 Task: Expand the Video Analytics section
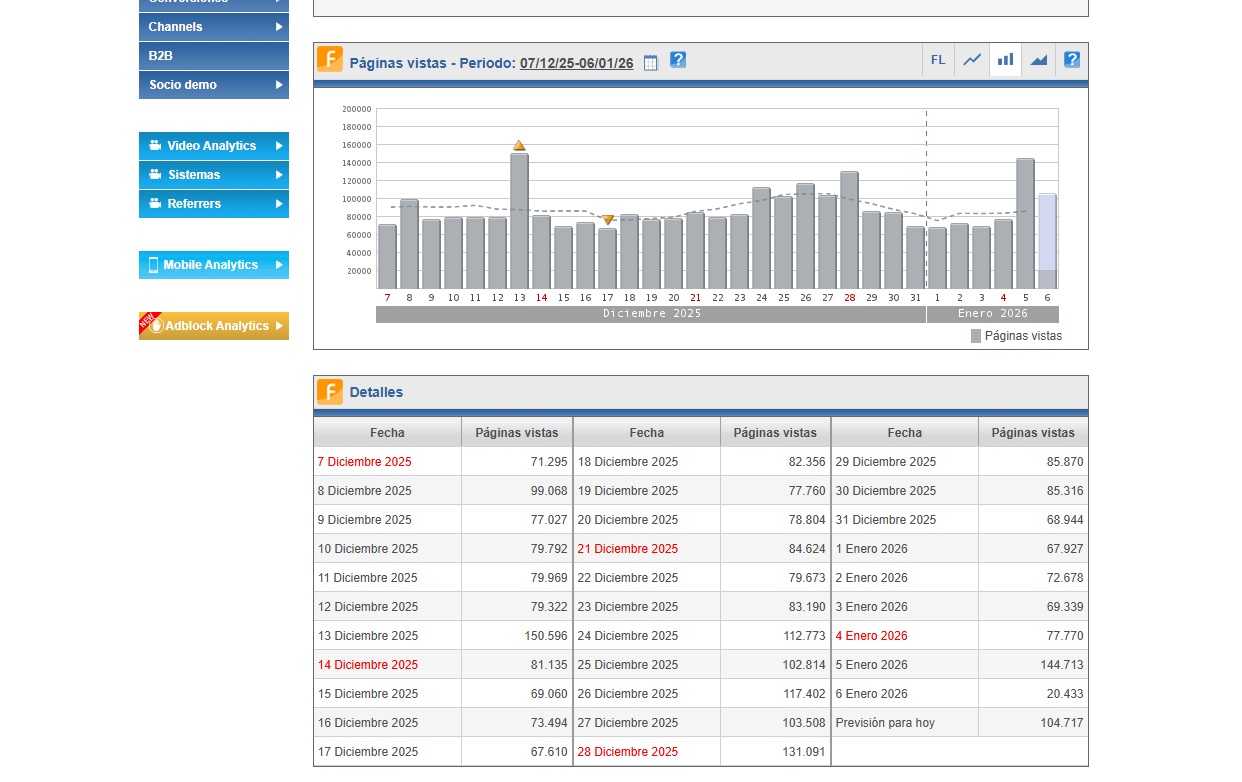coord(214,146)
